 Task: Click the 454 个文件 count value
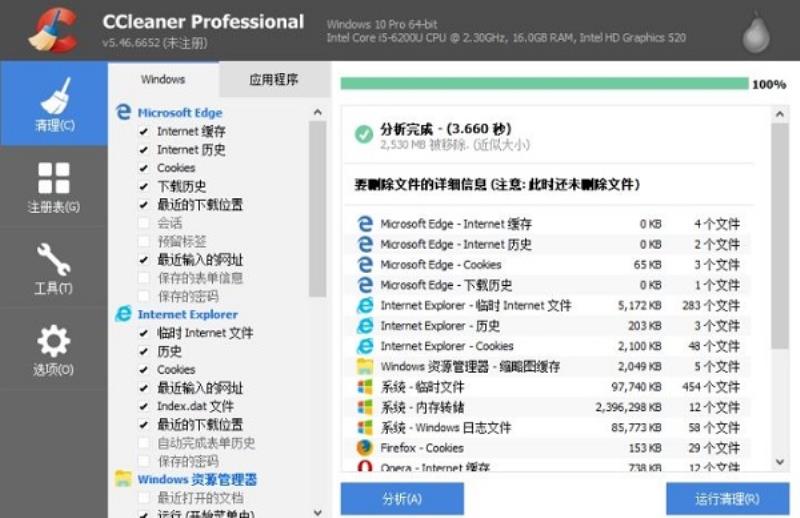[711, 387]
